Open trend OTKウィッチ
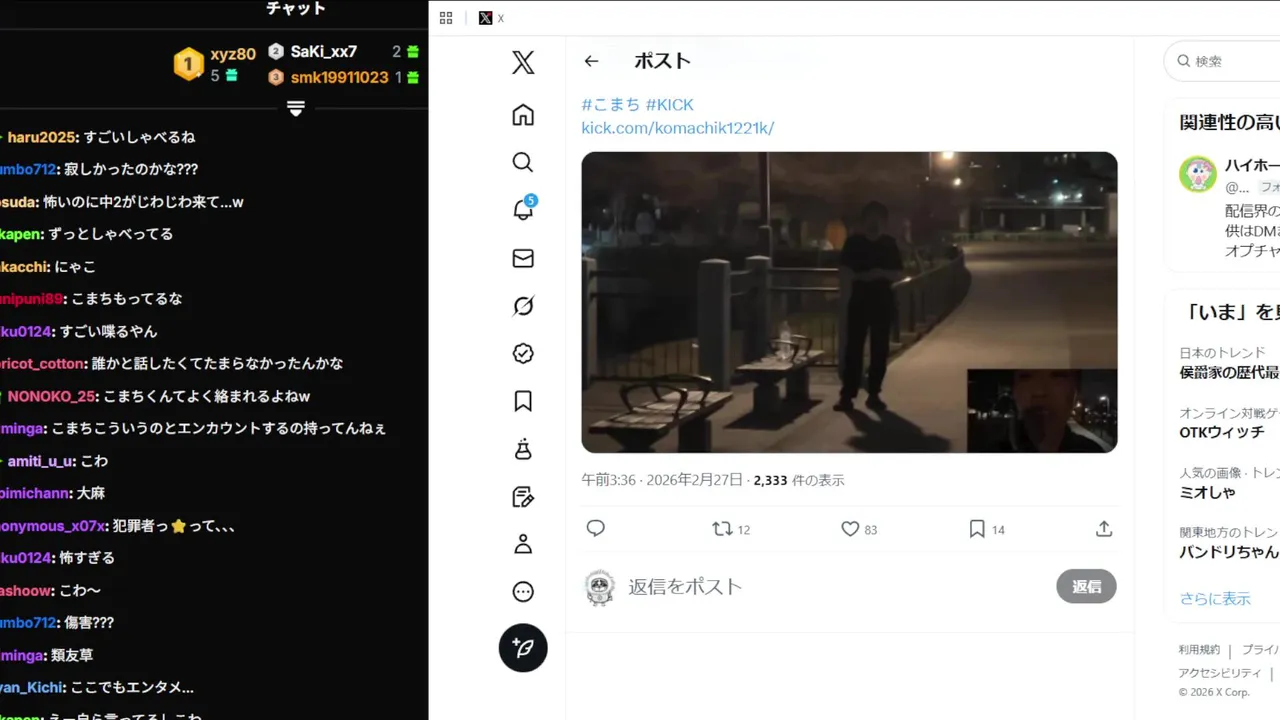The image size is (1280, 720). [1222, 432]
